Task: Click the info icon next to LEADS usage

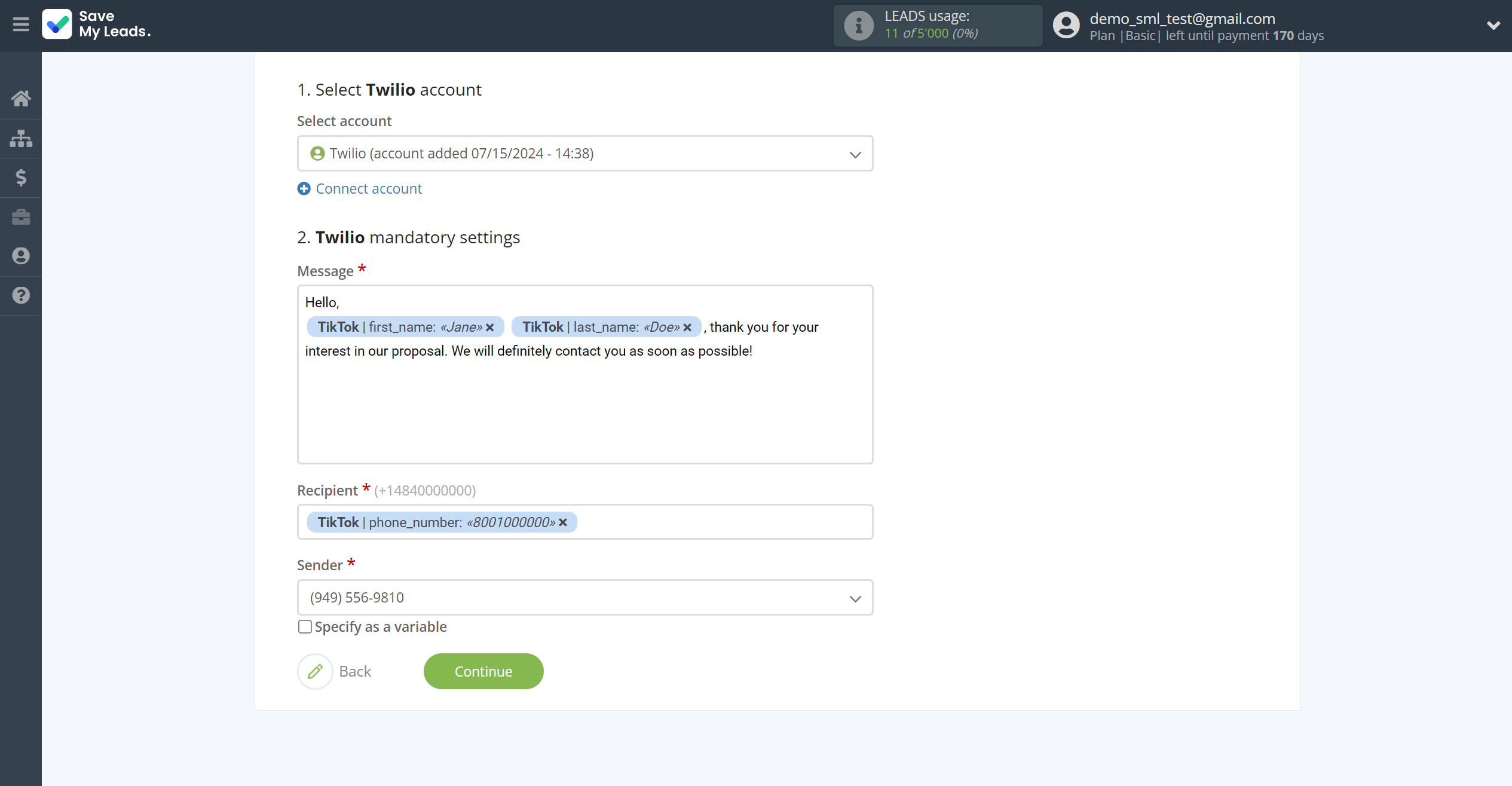Action: click(x=857, y=26)
